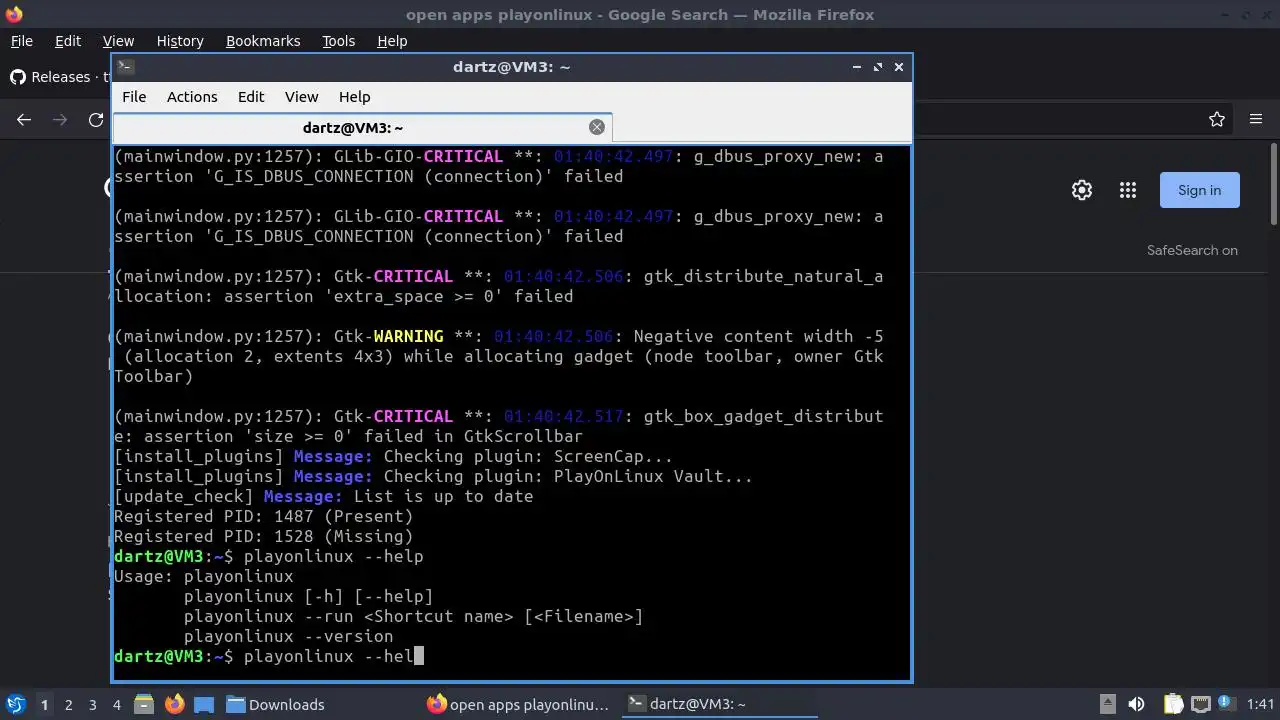
Task: Close the dartz@VM3 terminal tab
Action: click(597, 127)
